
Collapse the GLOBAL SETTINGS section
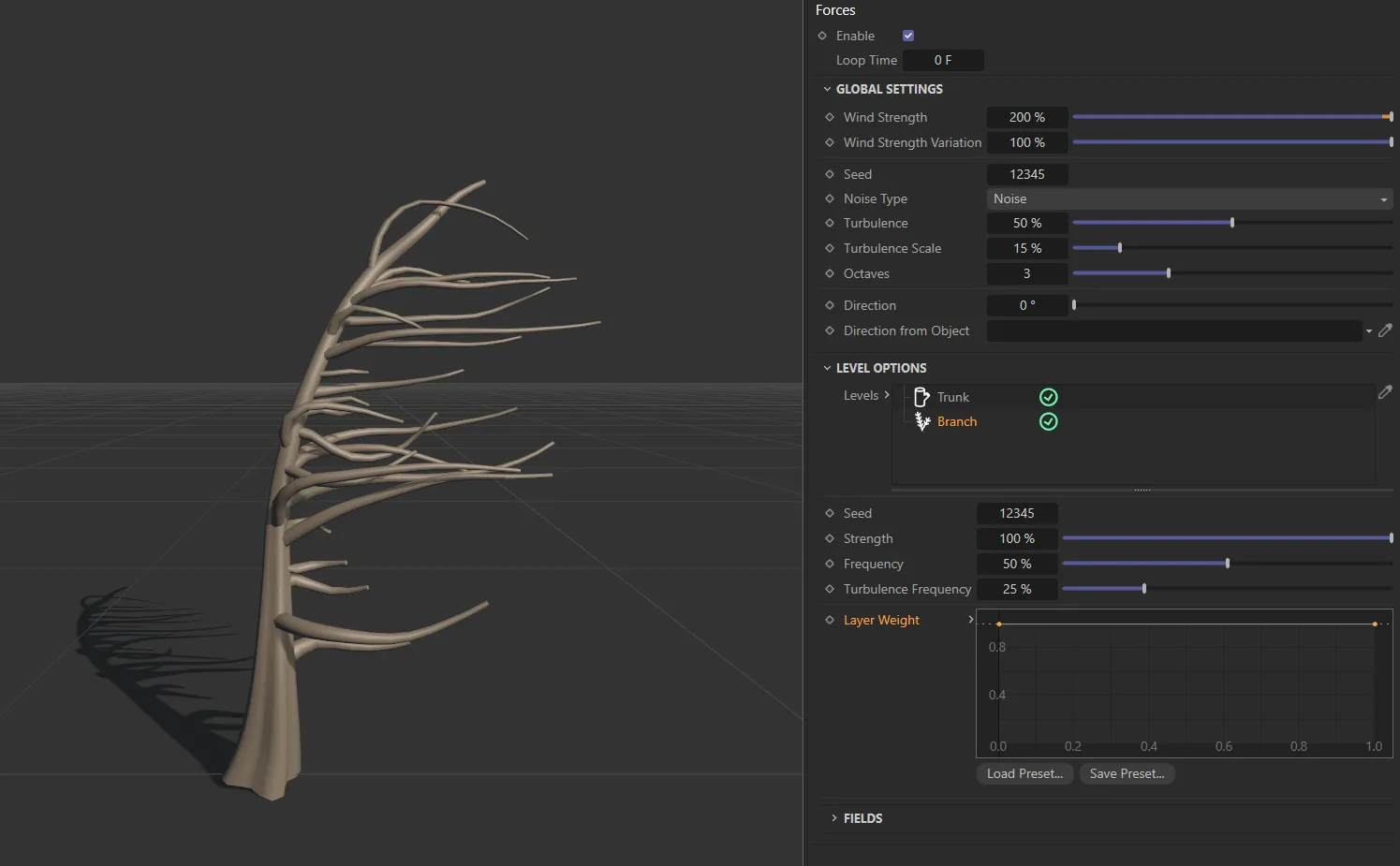point(827,89)
